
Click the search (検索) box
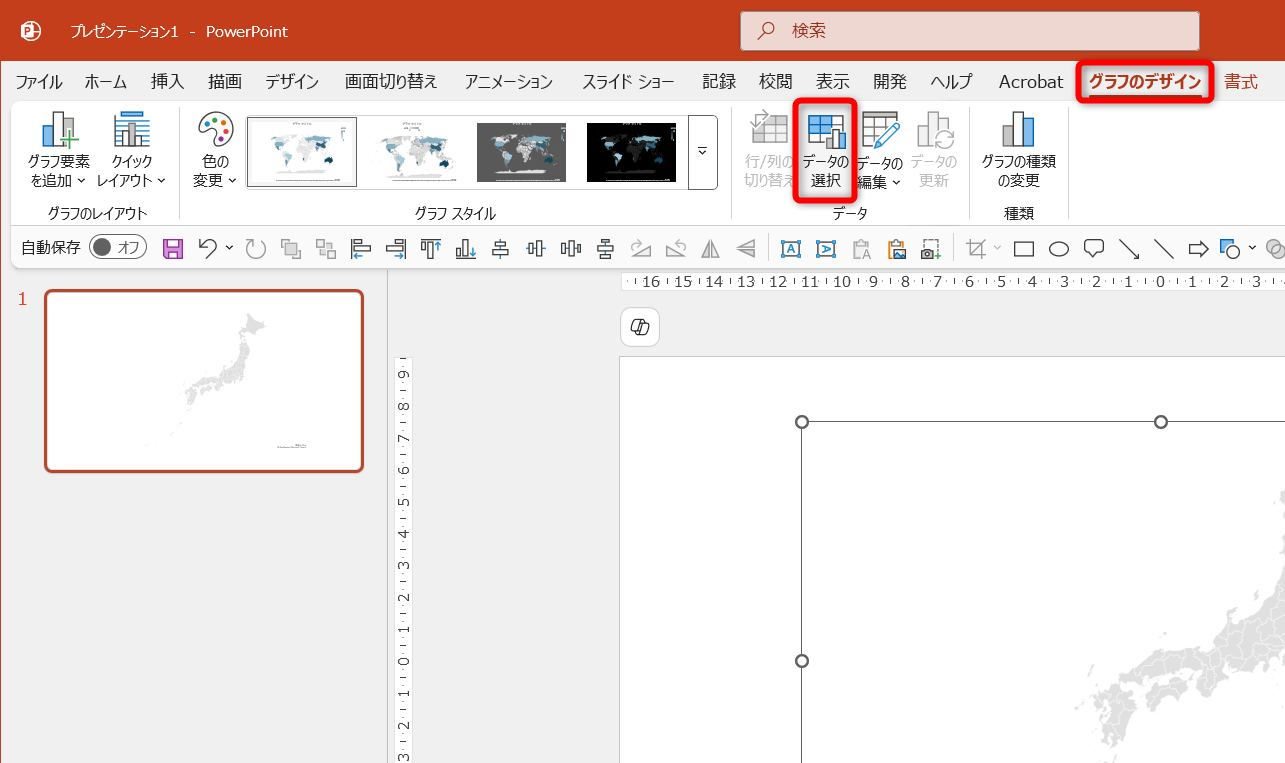[969, 31]
